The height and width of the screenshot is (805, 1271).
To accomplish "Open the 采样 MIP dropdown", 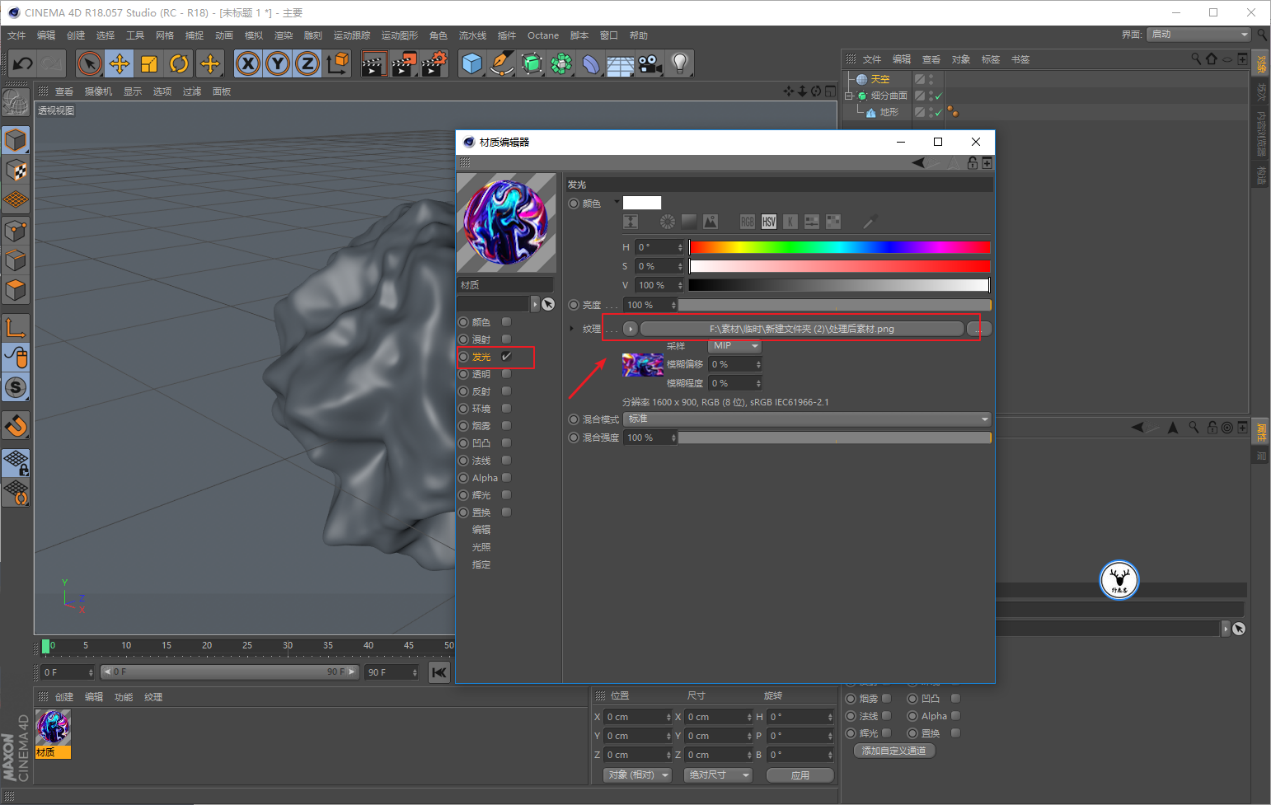I will [735, 346].
